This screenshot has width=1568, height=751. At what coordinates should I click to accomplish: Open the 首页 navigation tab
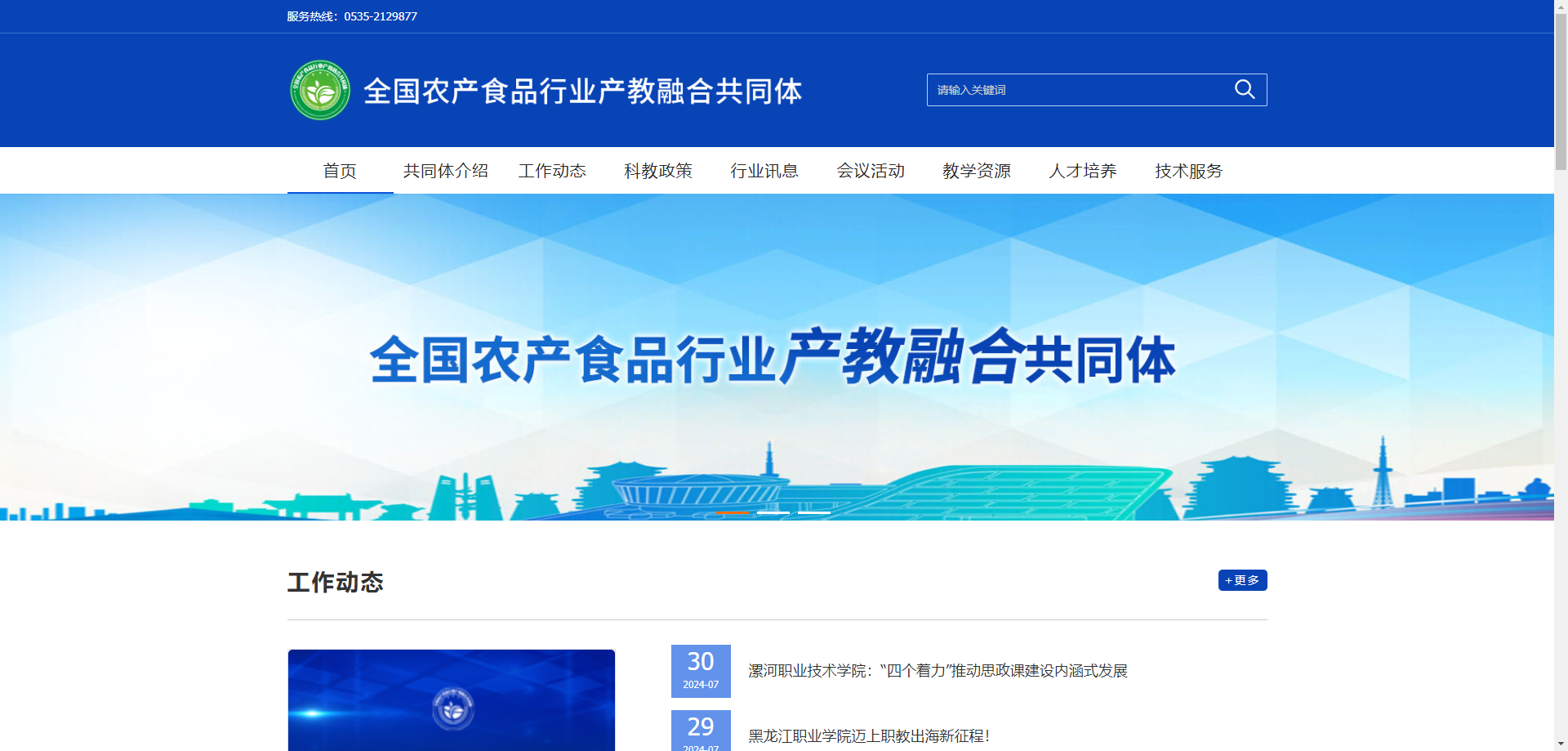(340, 171)
